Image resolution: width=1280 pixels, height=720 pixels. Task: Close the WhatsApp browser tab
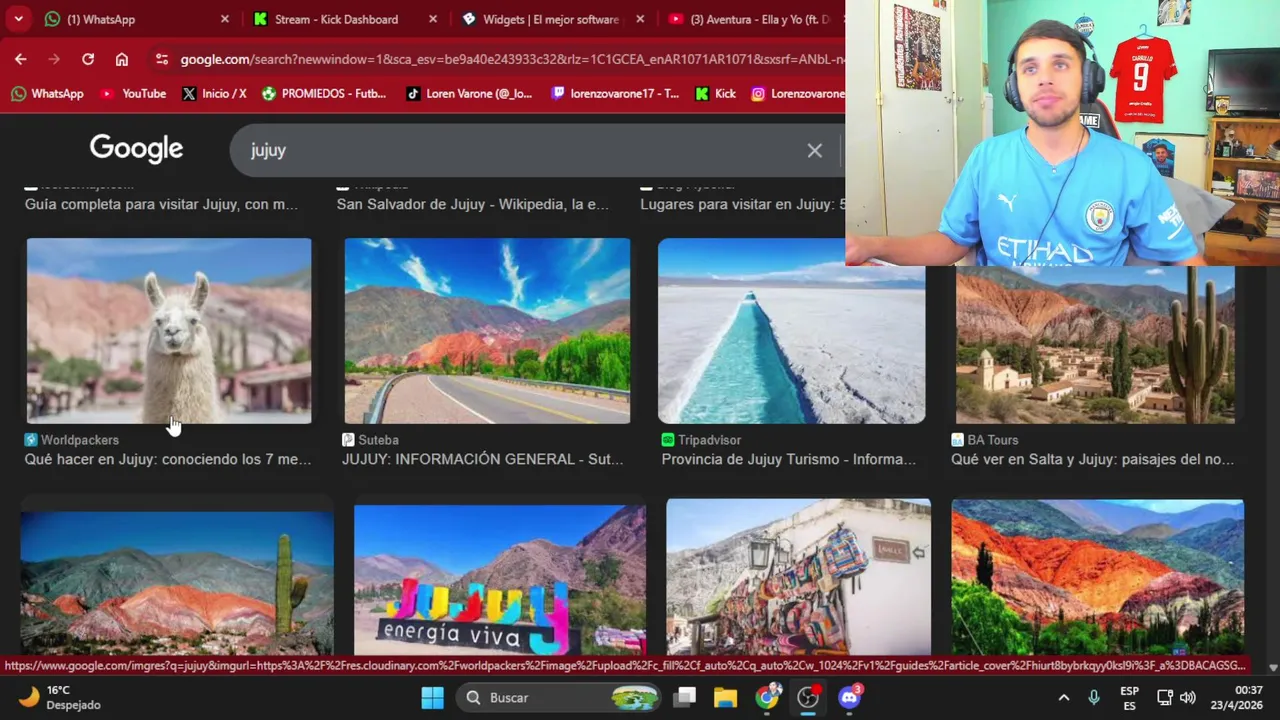224,19
